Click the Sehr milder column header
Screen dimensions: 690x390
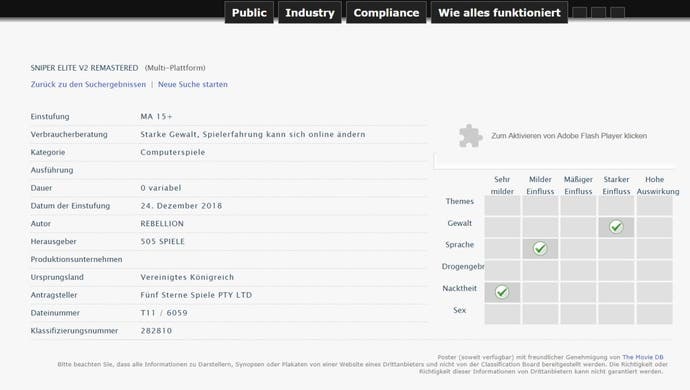(502, 185)
